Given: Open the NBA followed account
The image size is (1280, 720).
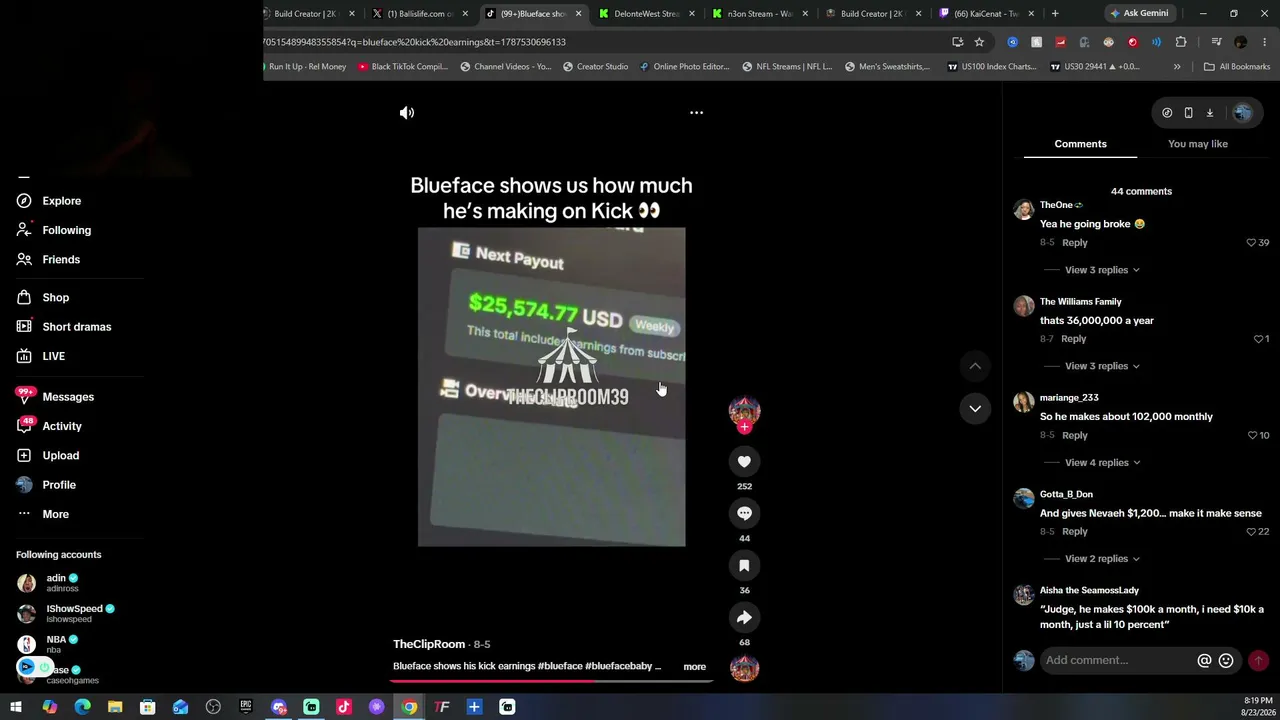Looking at the screenshot, I should point(47,644).
